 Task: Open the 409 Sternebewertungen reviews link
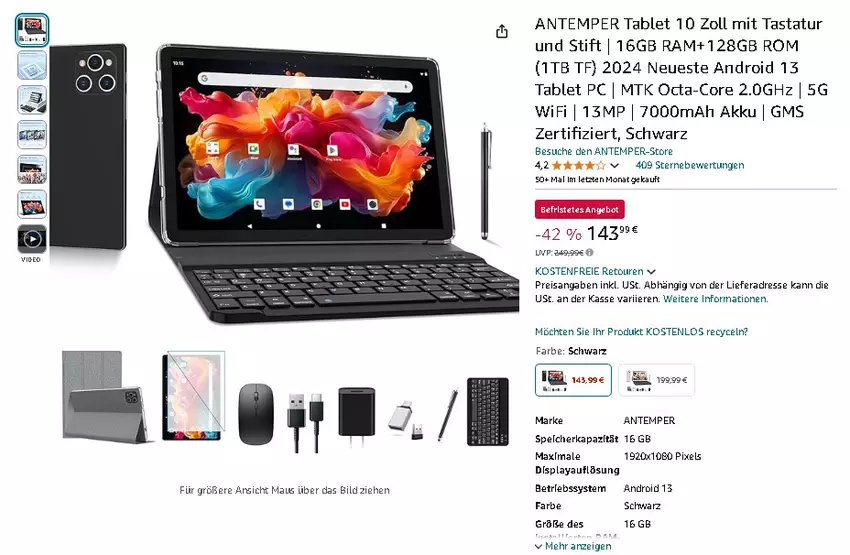click(690, 165)
